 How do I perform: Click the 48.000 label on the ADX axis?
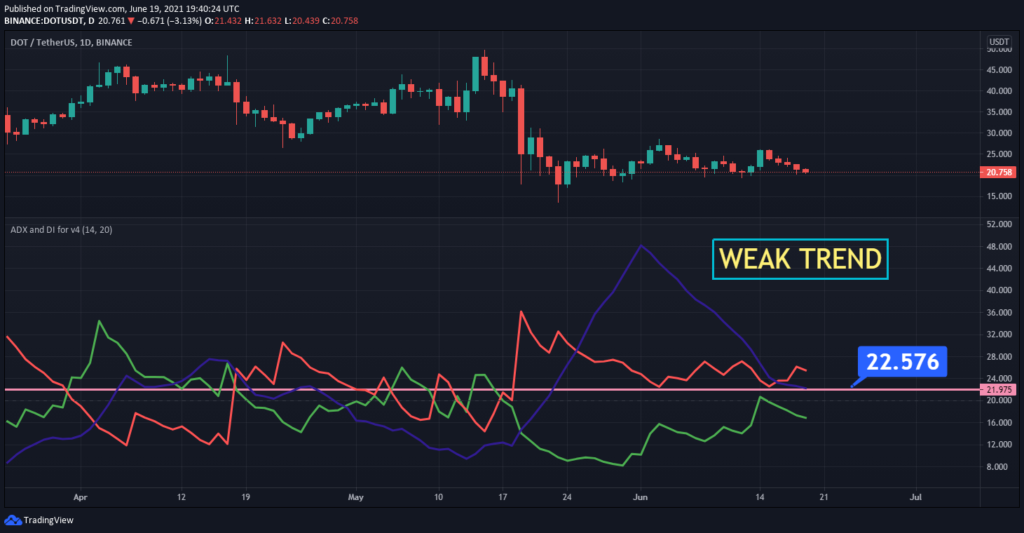click(999, 246)
